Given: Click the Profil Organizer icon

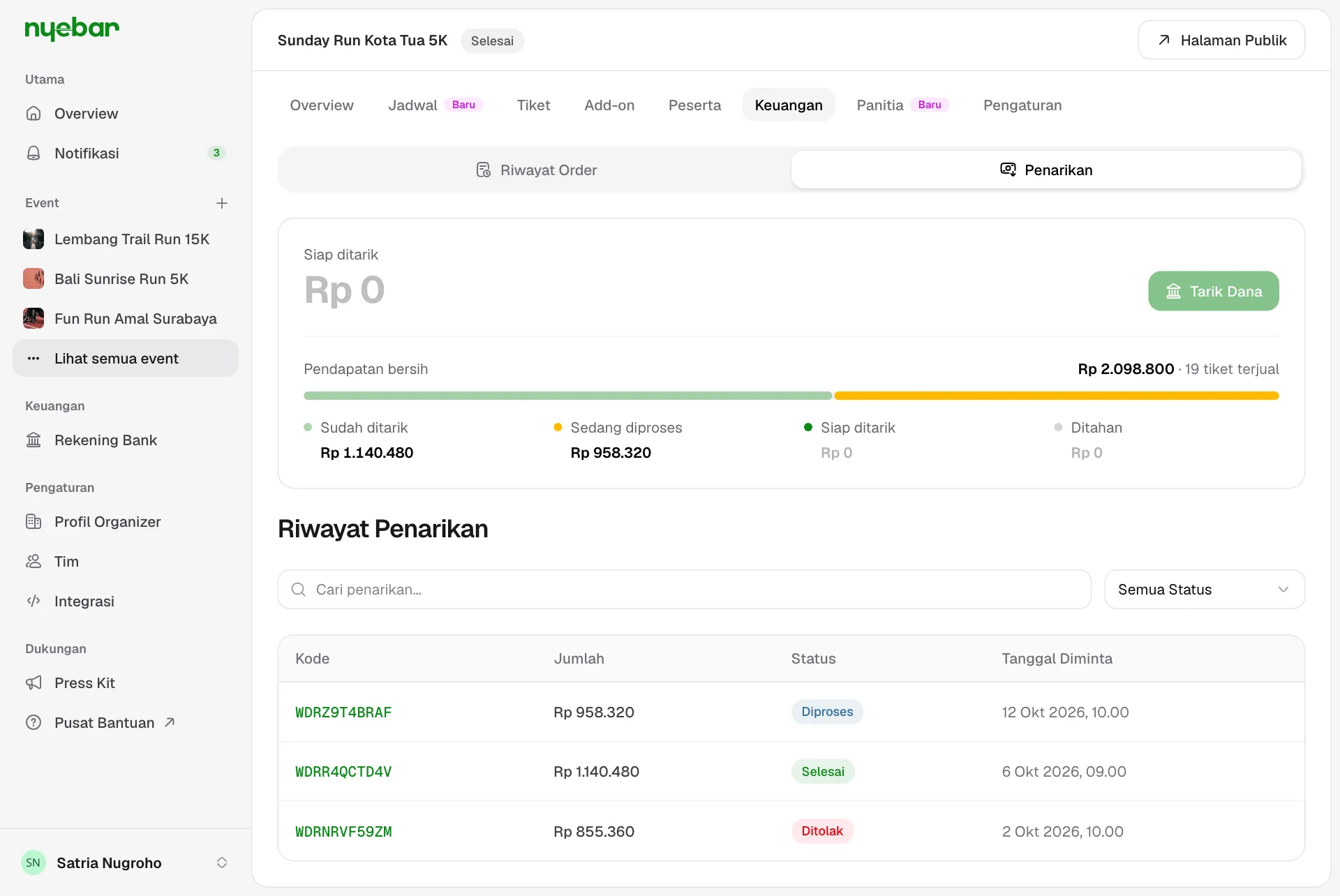Looking at the screenshot, I should 33,521.
